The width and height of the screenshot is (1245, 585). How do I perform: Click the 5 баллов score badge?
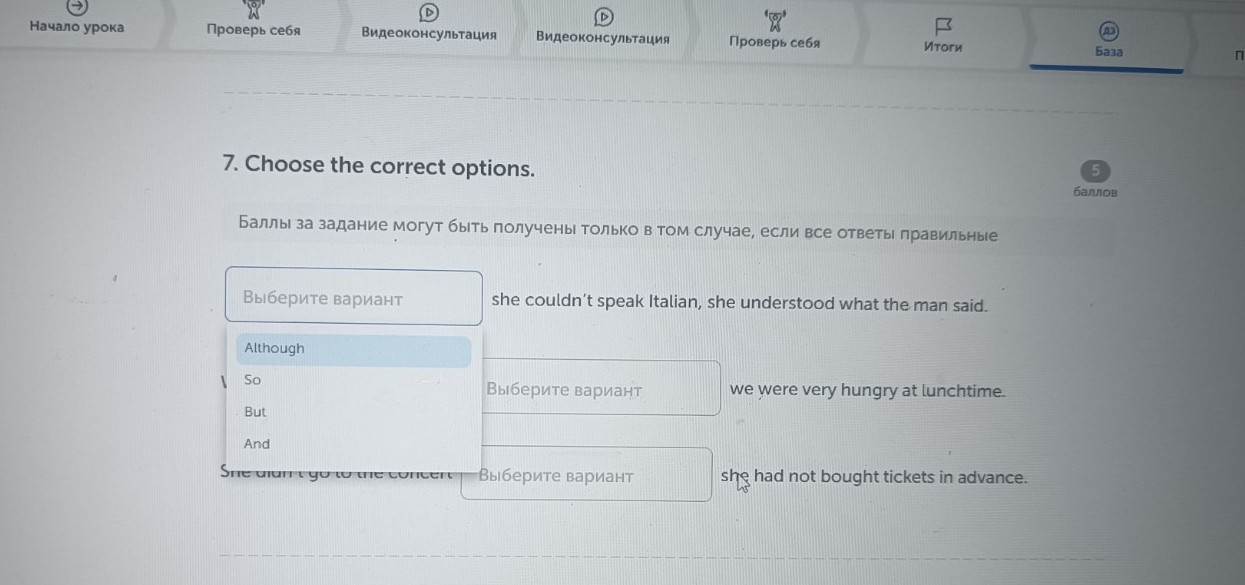pos(1095,170)
